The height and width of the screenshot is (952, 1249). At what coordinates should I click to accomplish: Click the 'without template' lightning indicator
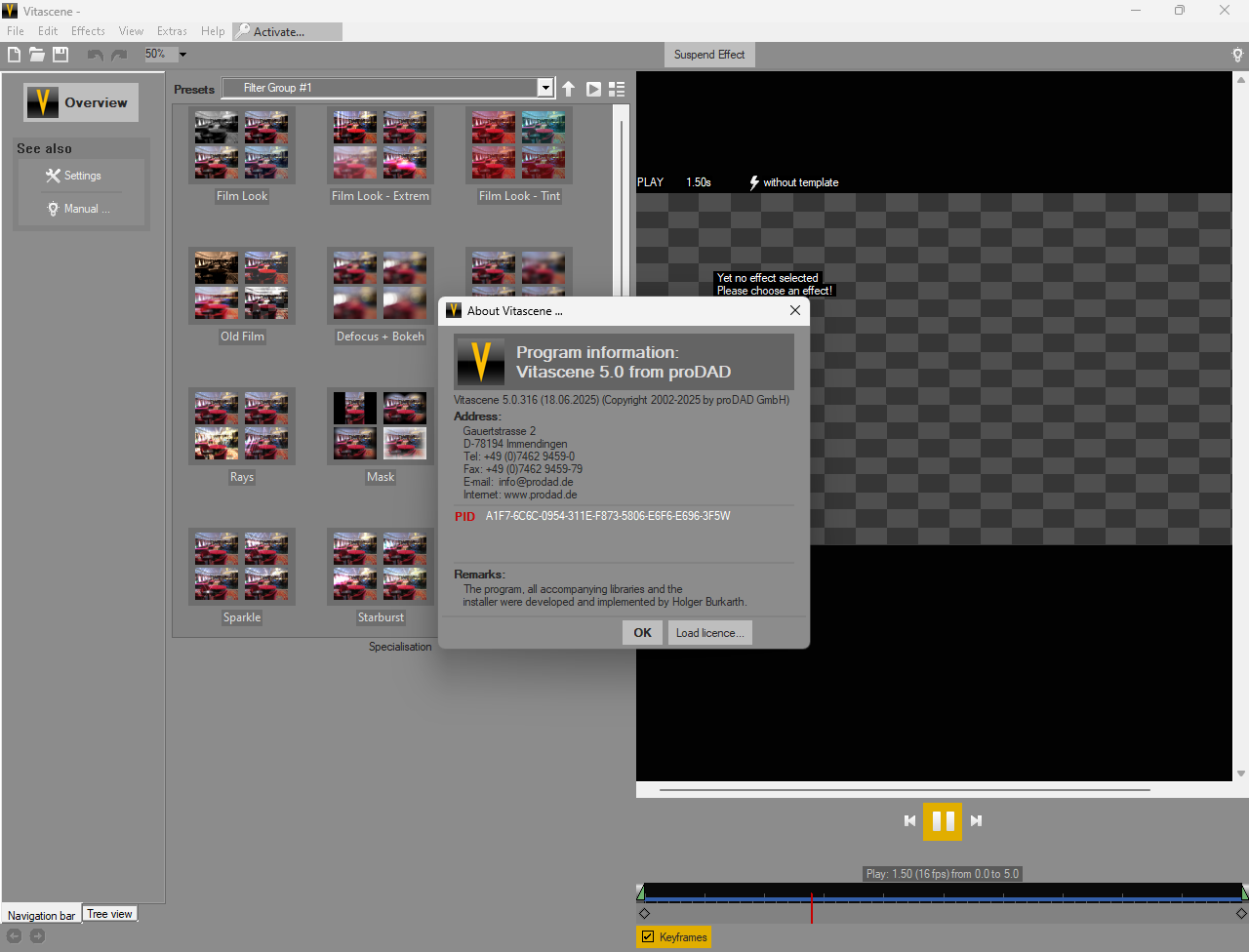pos(793,182)
